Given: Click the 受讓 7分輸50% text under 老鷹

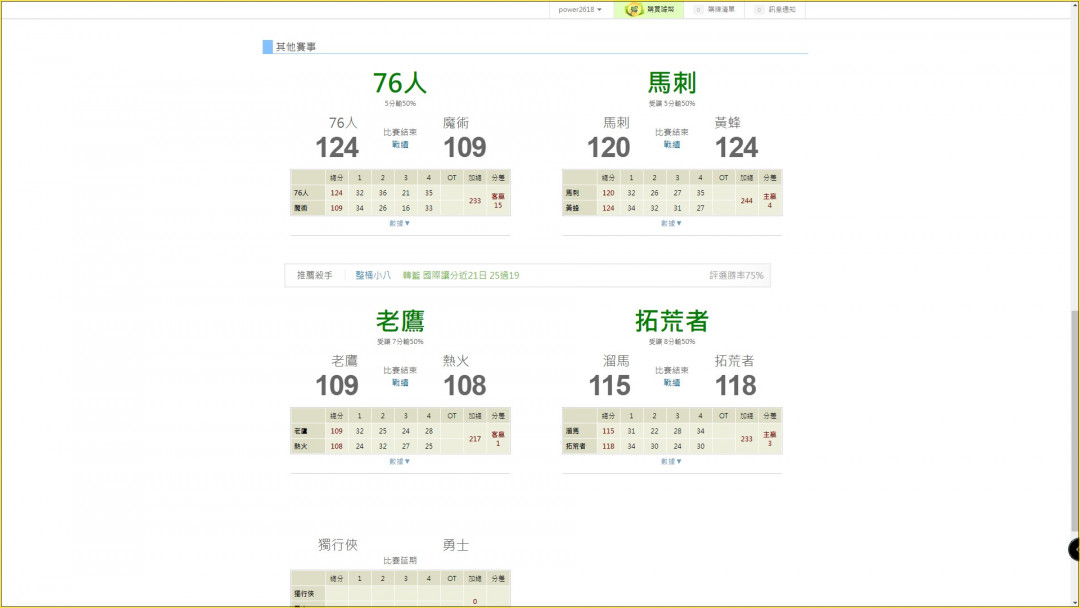Looking at the screenshot, I should click(400, 342).
